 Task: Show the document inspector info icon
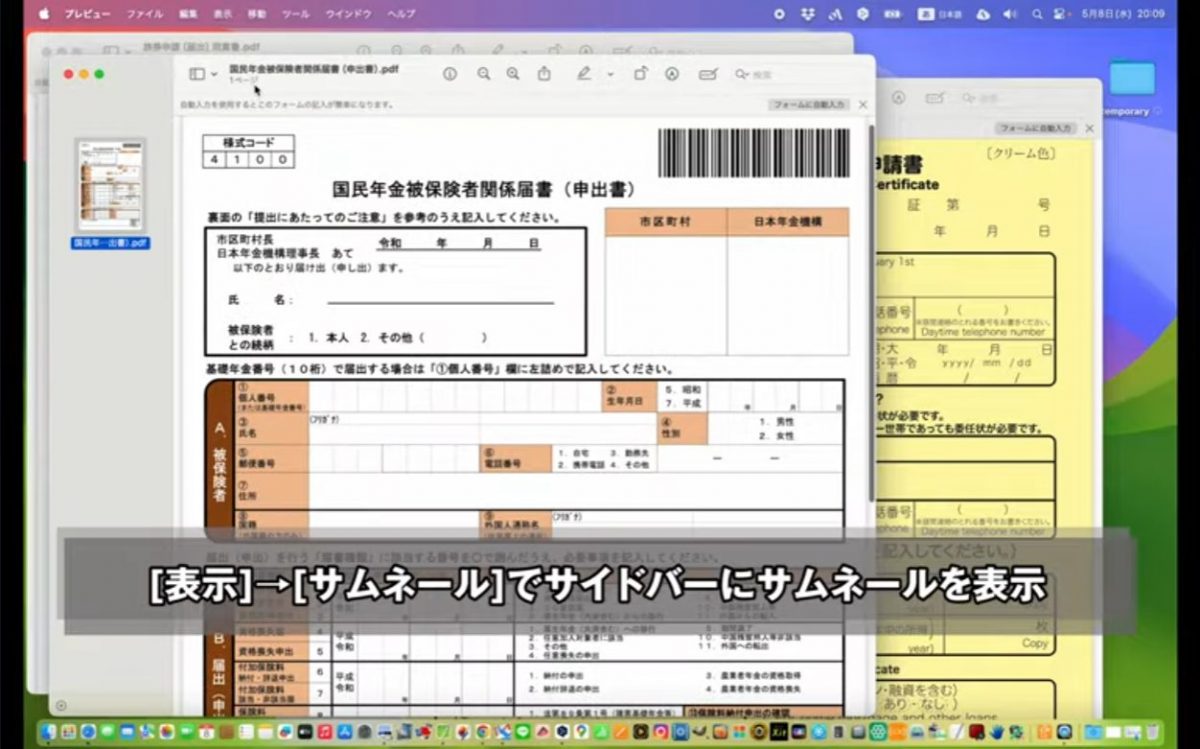(x=450, y=74)
